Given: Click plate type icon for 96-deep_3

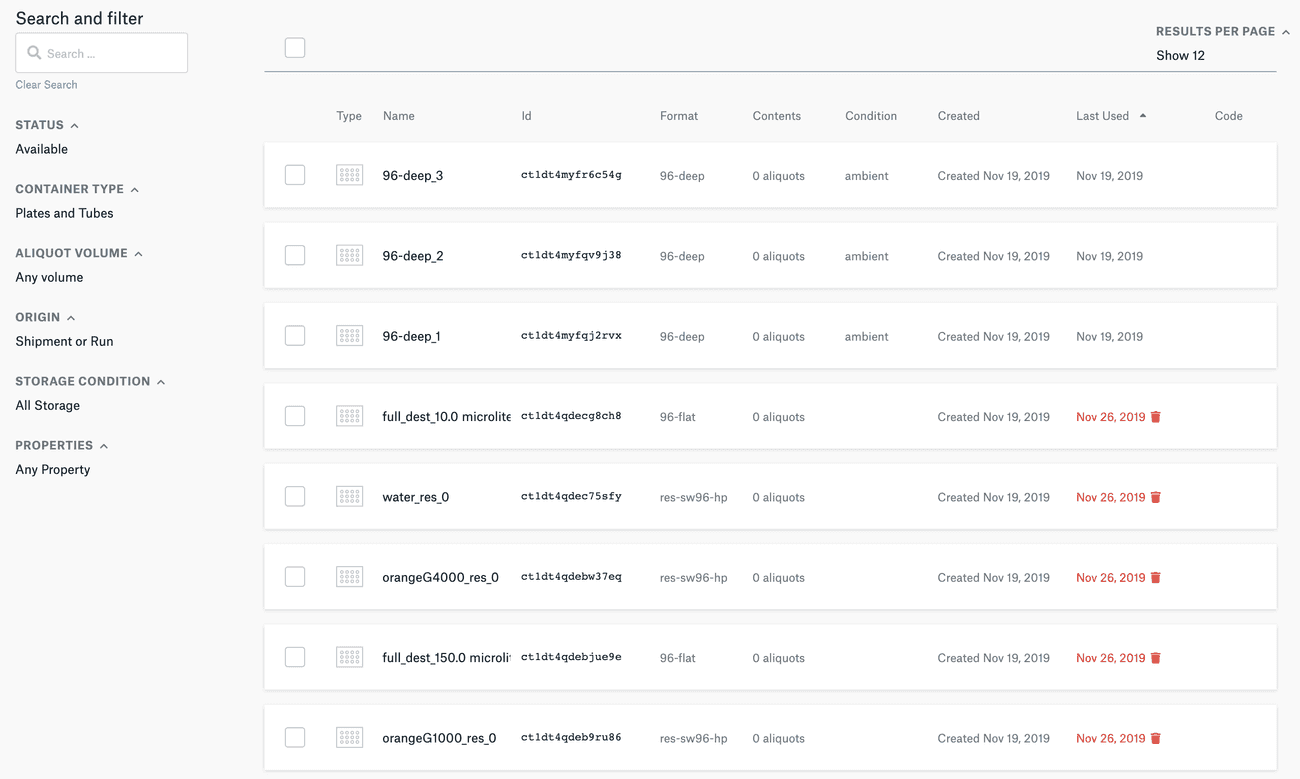Looking at the screenshot, I should coord(349,175).
